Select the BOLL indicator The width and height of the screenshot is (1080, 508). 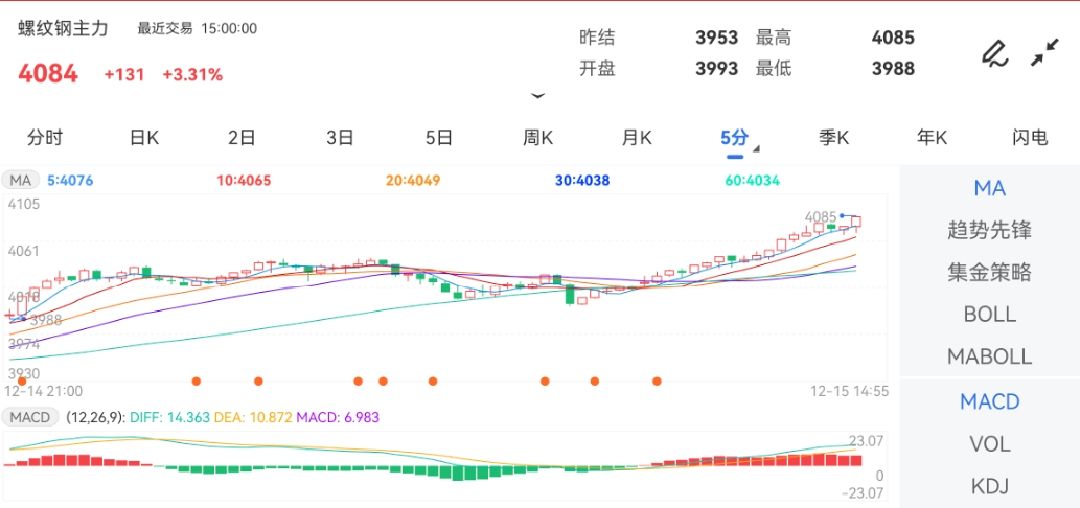point(990,315)
